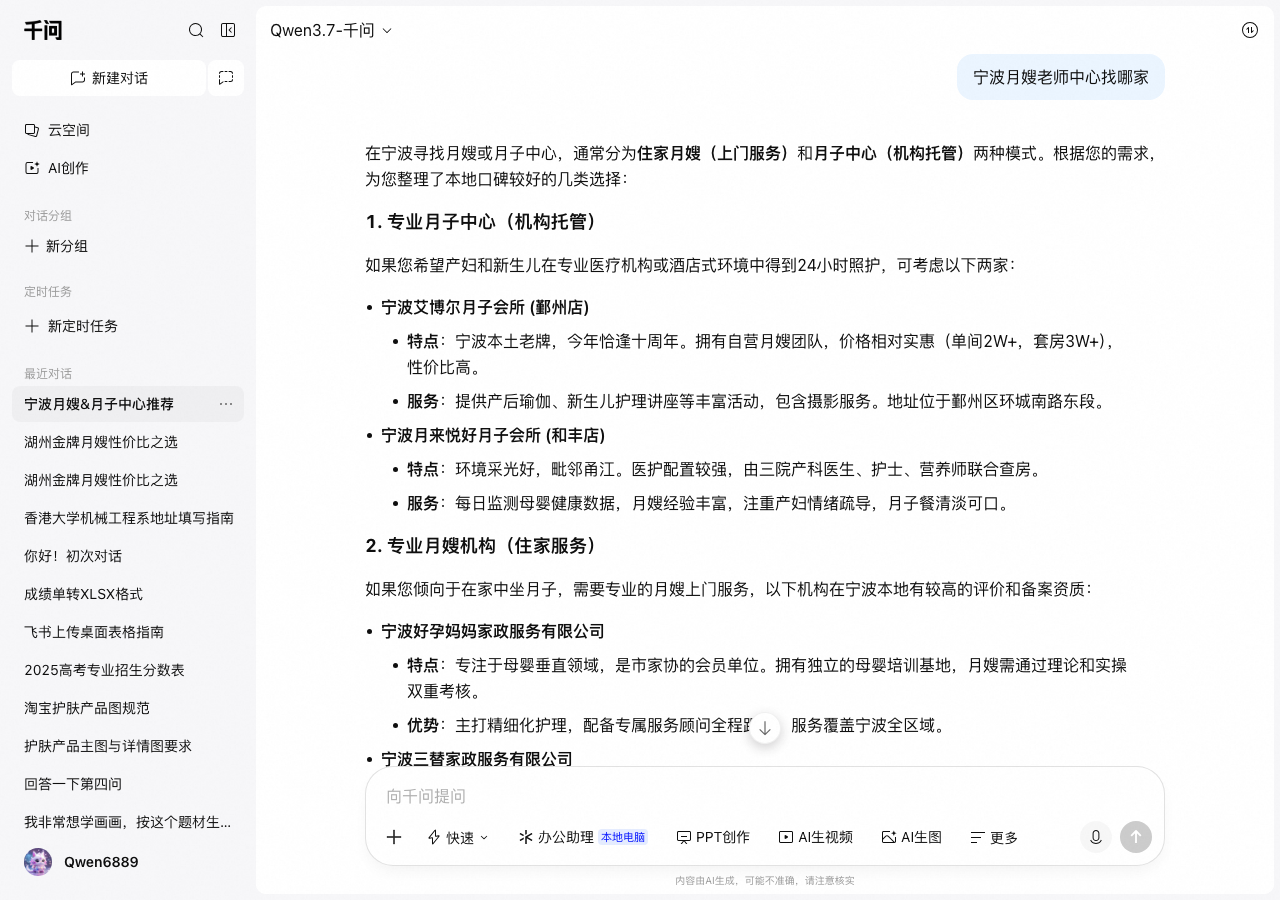Image resolution: width=1280 pixels, height=900 pixels.
Task: Open the 飞书上传桌面表格指南 conversation
Action: pos(128,632)
